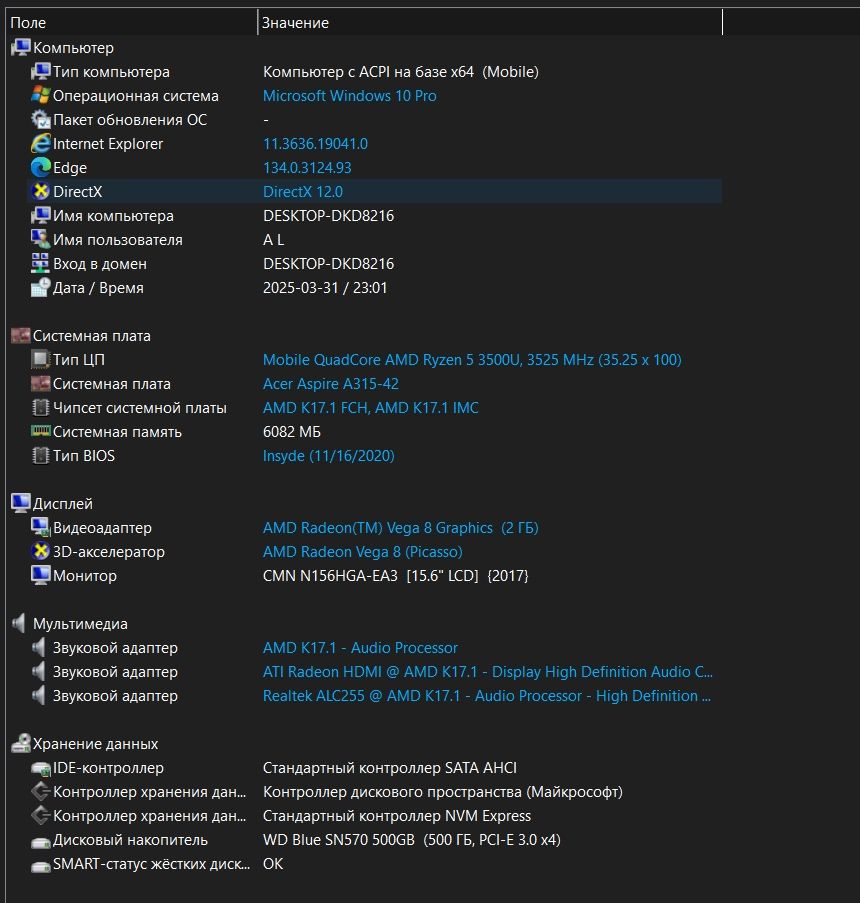Open the AMD K17.1 FCH, AMD K17.1 IMC link
The height and width of the screenshot is (903, 860).
pyautogui.click(x=370, y=407)
